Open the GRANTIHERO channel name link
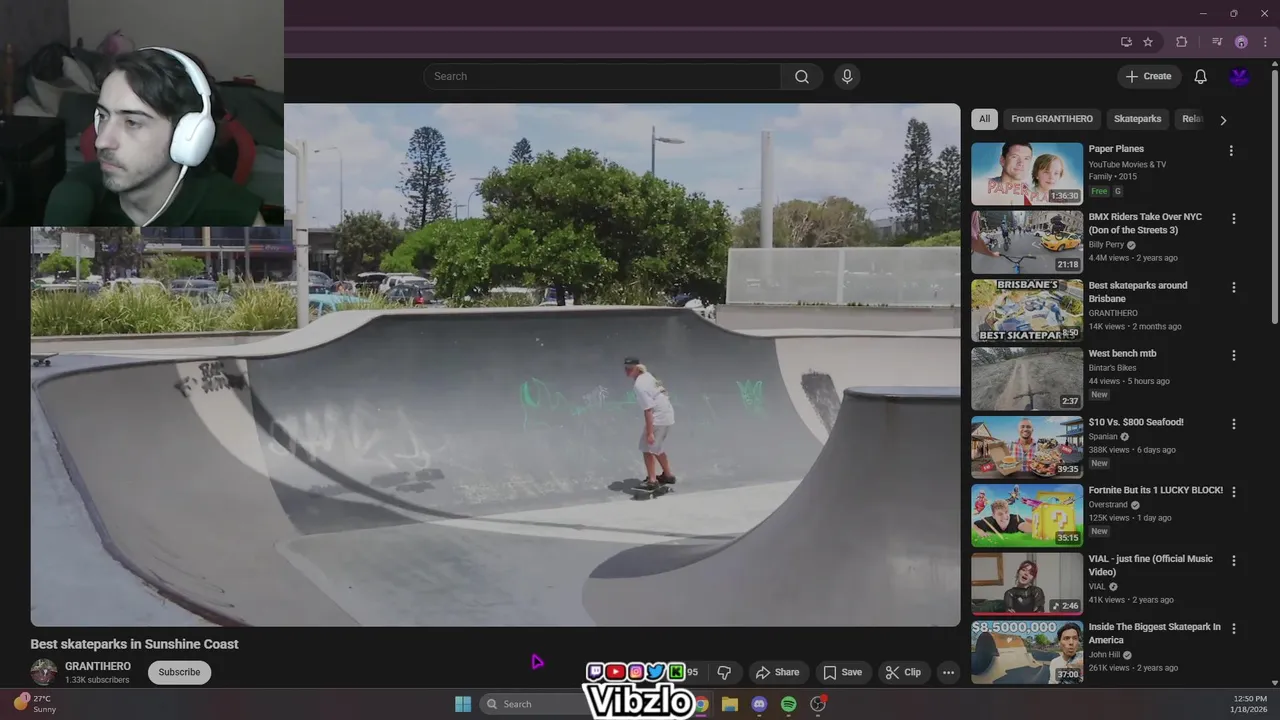The width and height of the screenshot is (1280, 720). click(98, 666)
